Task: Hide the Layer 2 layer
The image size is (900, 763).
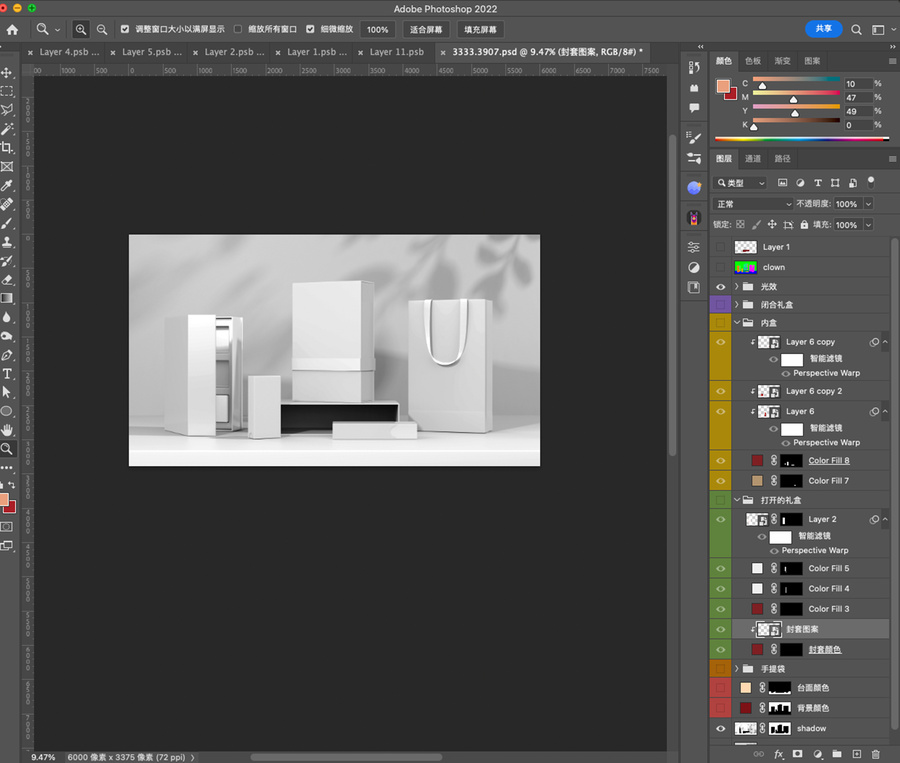Action: point(720,520)
